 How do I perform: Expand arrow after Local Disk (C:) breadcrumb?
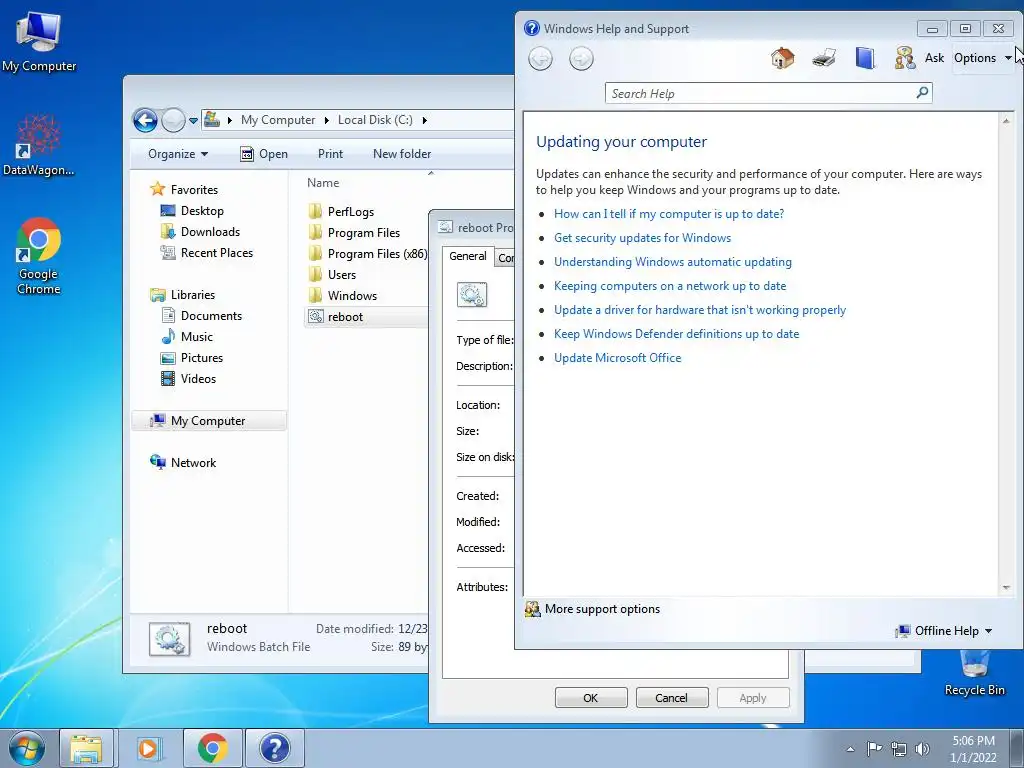click(424, 120)
